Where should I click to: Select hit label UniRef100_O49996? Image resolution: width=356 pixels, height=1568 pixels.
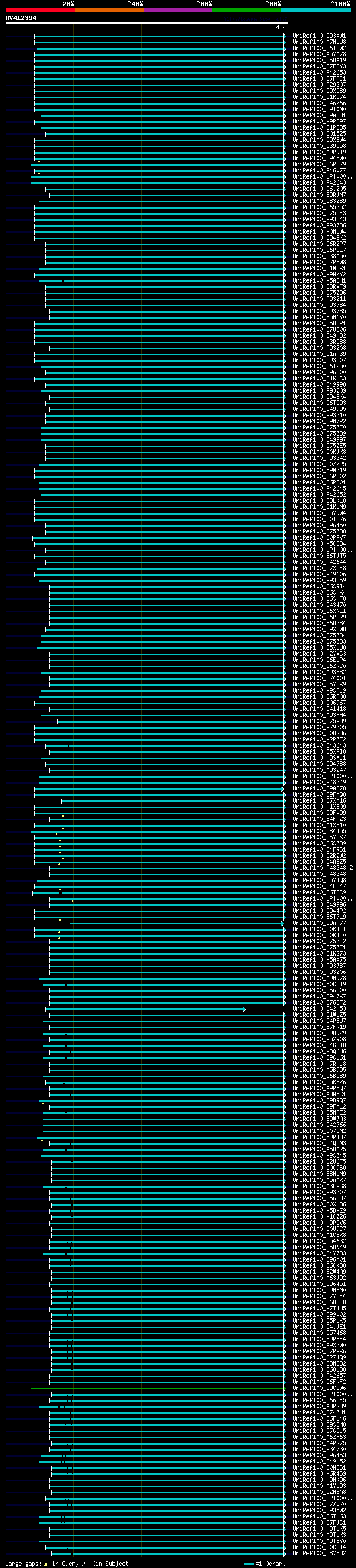point(319,904)
